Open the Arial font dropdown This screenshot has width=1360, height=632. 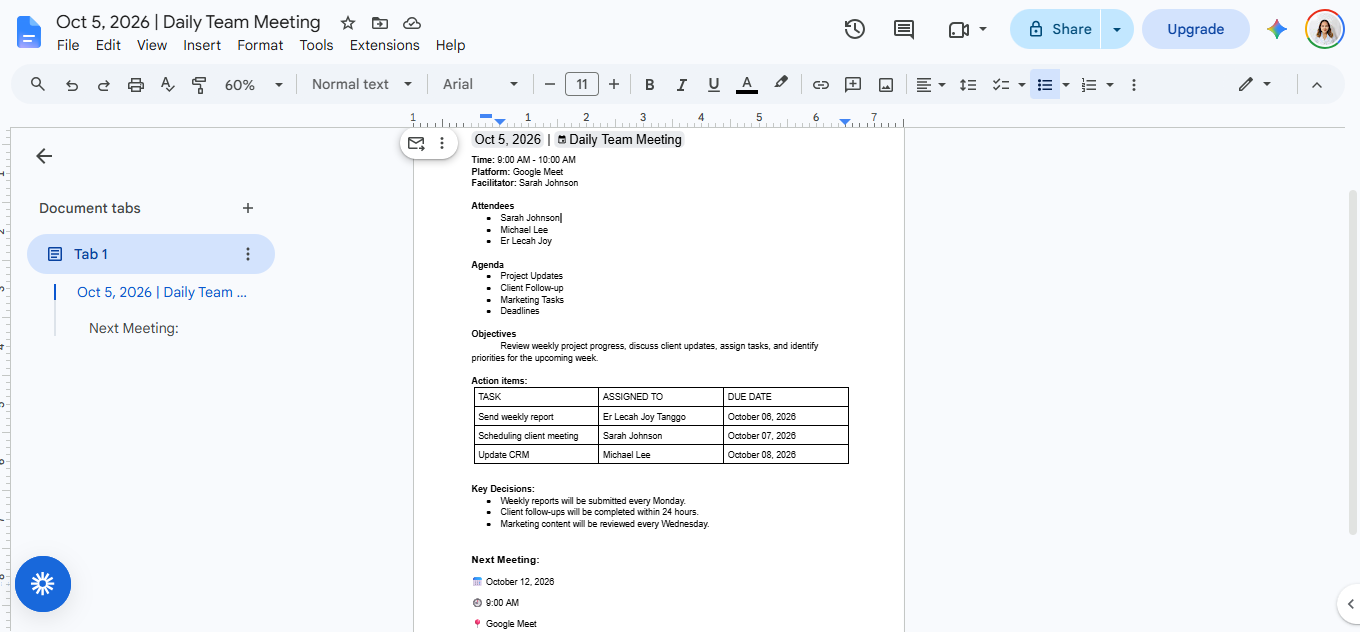pos(481,85)
